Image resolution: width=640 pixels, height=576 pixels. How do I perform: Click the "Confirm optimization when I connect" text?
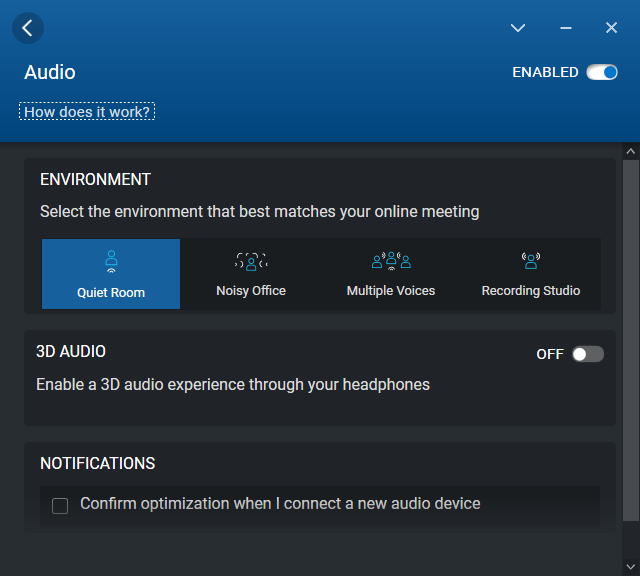(280, 504)
